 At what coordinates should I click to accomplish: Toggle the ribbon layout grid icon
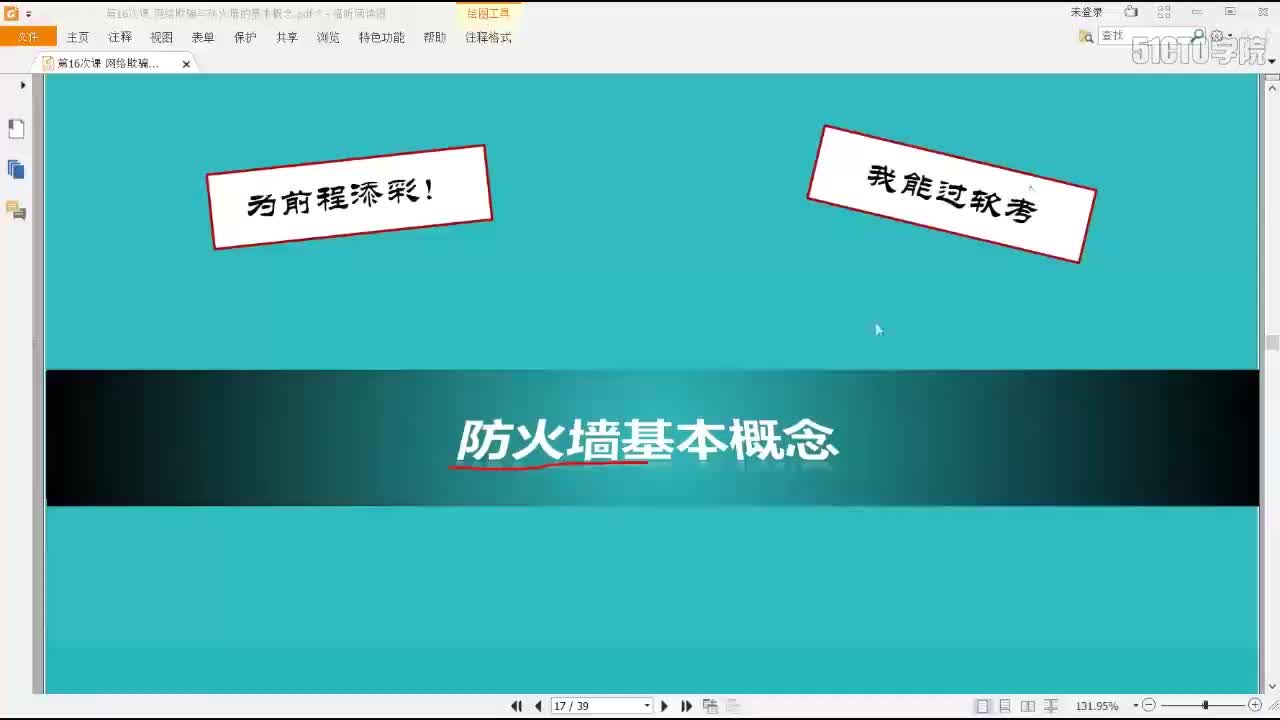click(x=1164, y=12)
